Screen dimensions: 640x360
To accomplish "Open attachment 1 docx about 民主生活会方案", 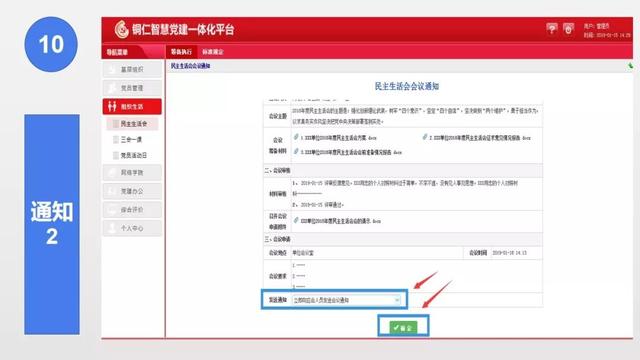I will [338, 138].
